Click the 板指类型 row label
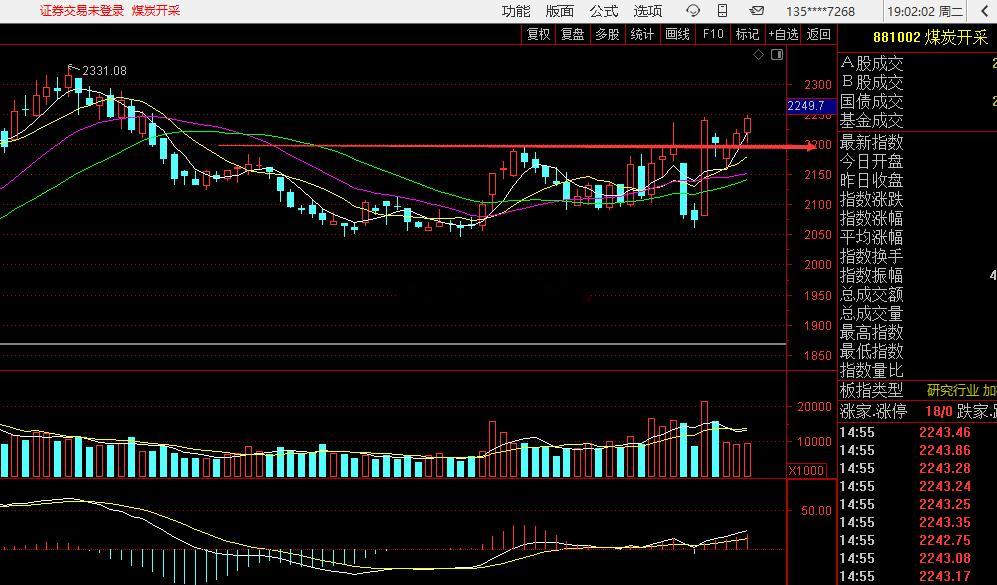This screenshot has height=585, width=997. click(x=872, y=390)
